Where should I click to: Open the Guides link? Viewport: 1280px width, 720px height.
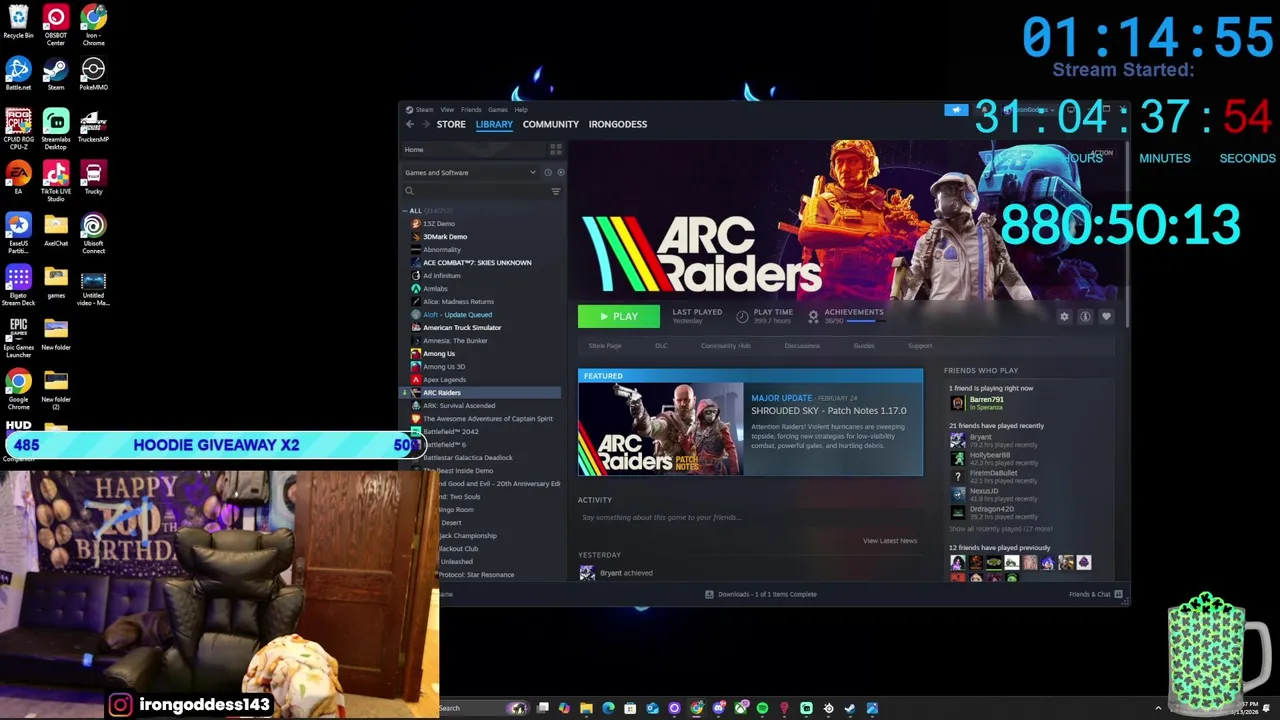(x=864, y=346)
